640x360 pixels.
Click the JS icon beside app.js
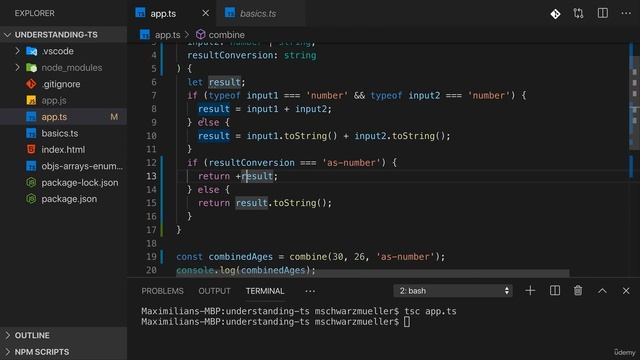pos(31,100)
